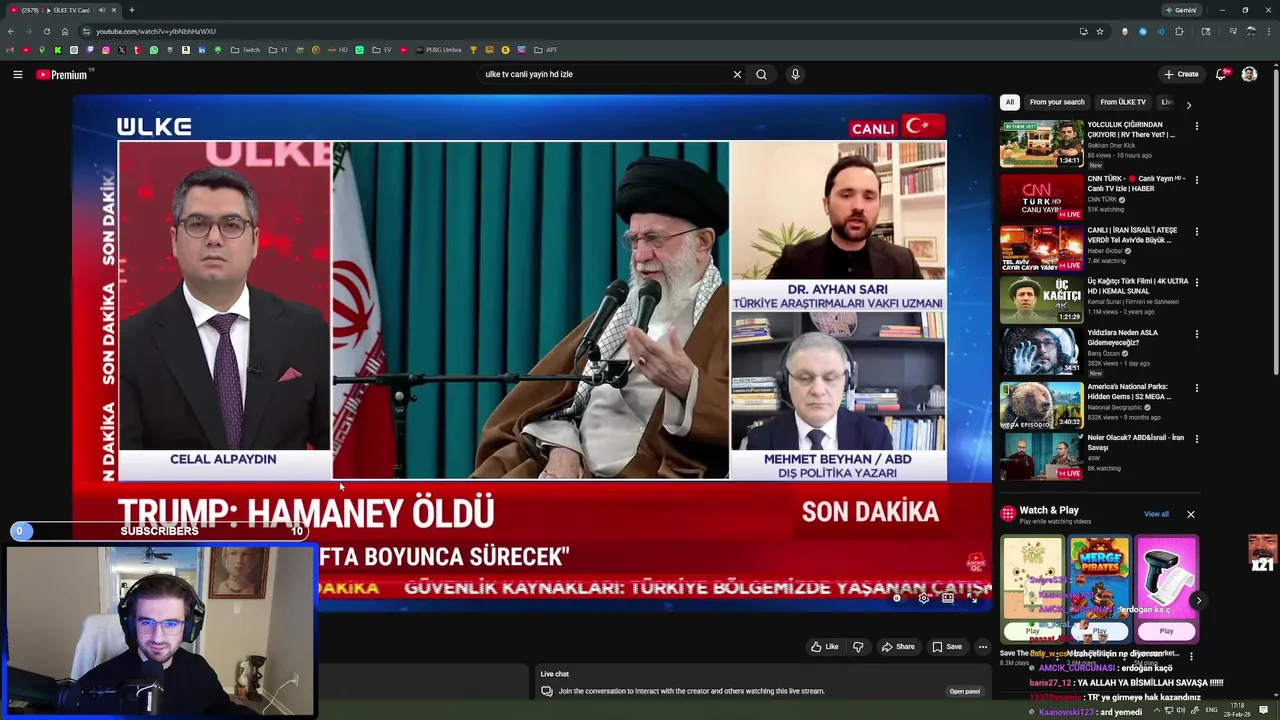Play the Merge Pirates game
Image resolution: width=1280 pixels, height=720 pixels.
click(x=1099, y=631)
